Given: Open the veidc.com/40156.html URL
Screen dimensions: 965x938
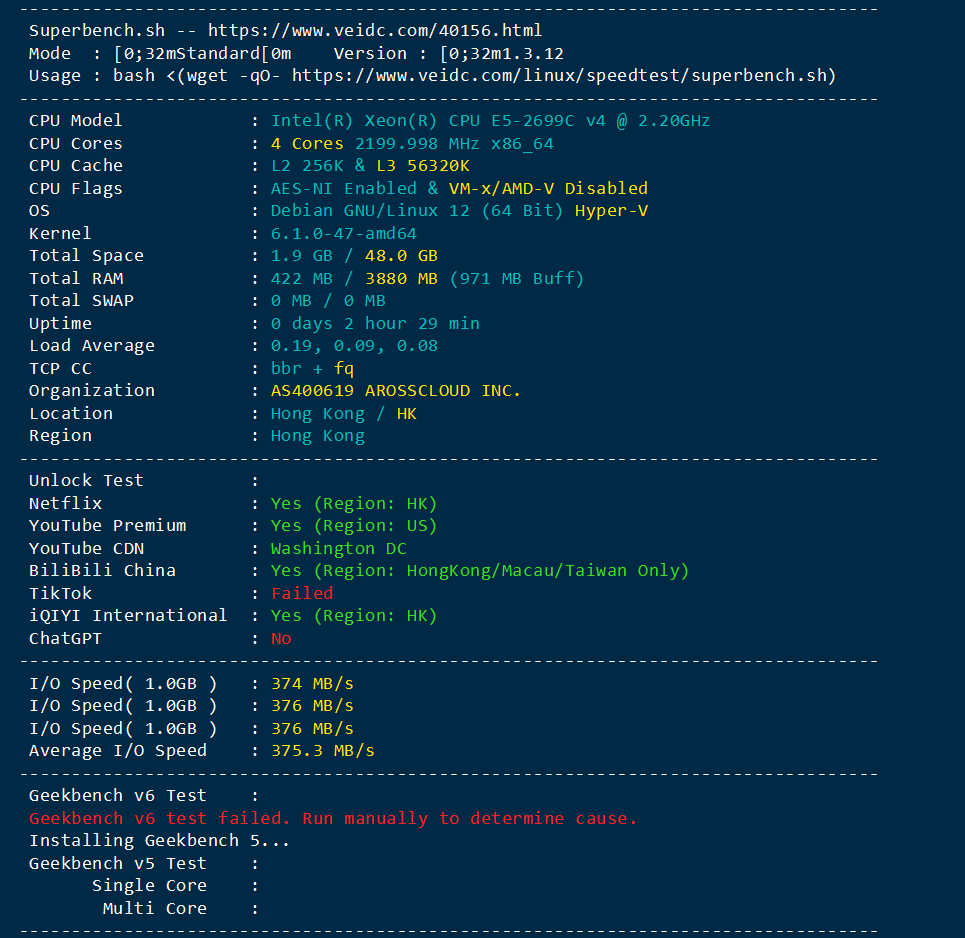Looking at the screenshot, I should pos(375,31).
